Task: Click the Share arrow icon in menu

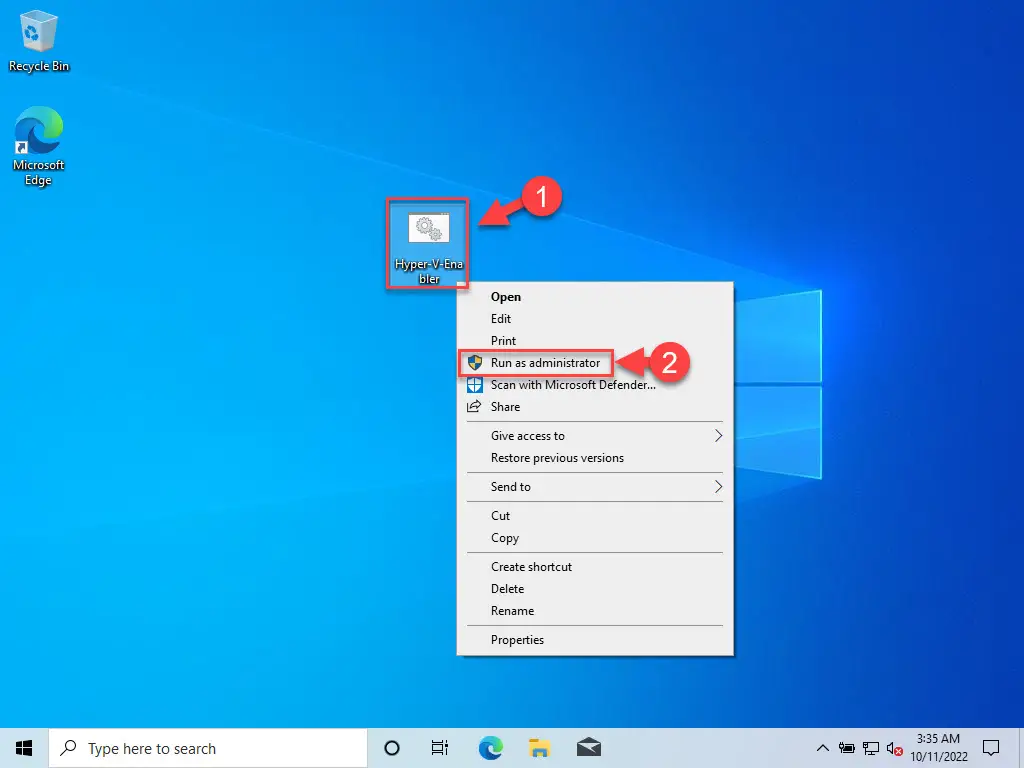Action: 474,407
